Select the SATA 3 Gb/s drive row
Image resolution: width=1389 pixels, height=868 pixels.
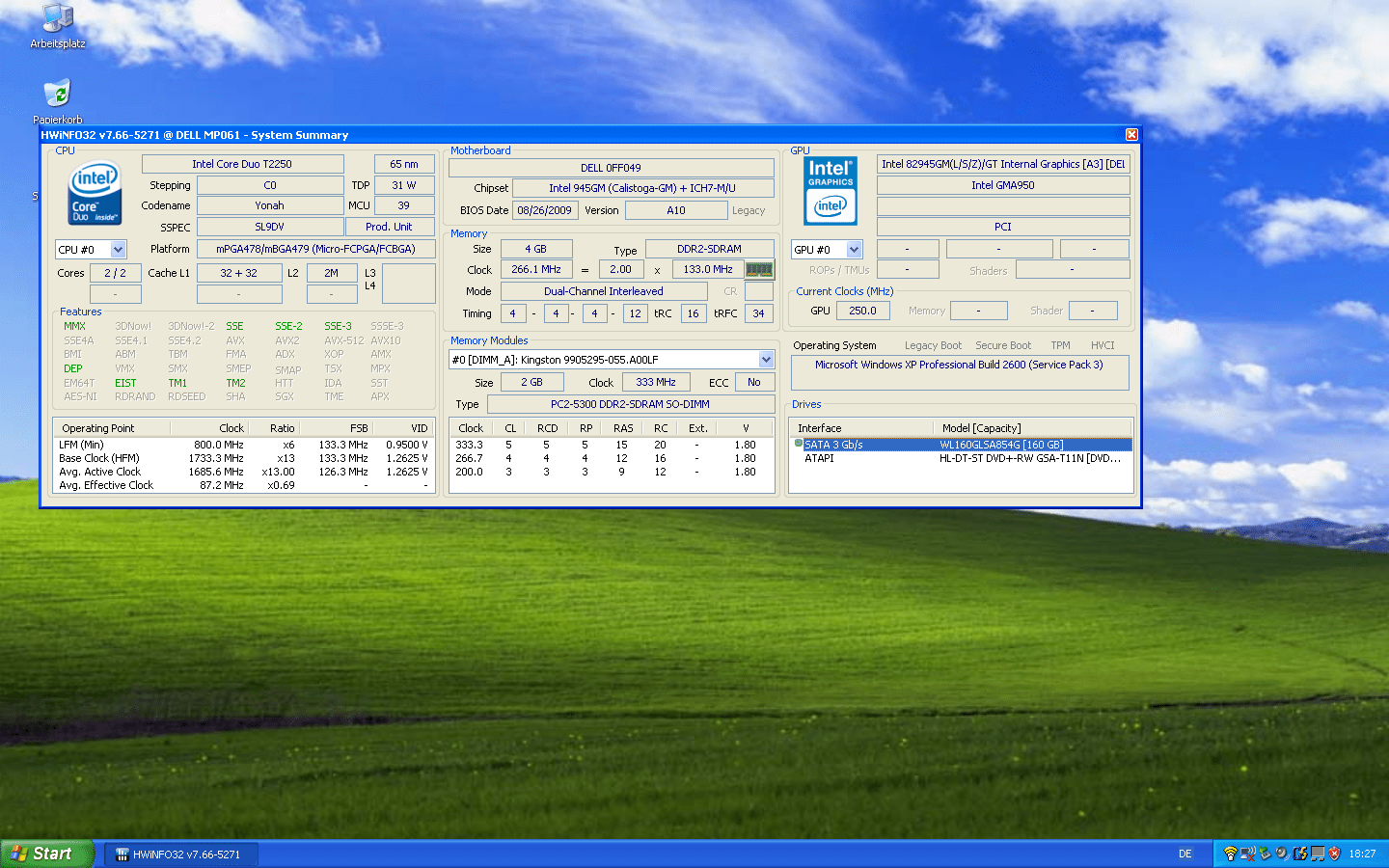click(962, 445)
